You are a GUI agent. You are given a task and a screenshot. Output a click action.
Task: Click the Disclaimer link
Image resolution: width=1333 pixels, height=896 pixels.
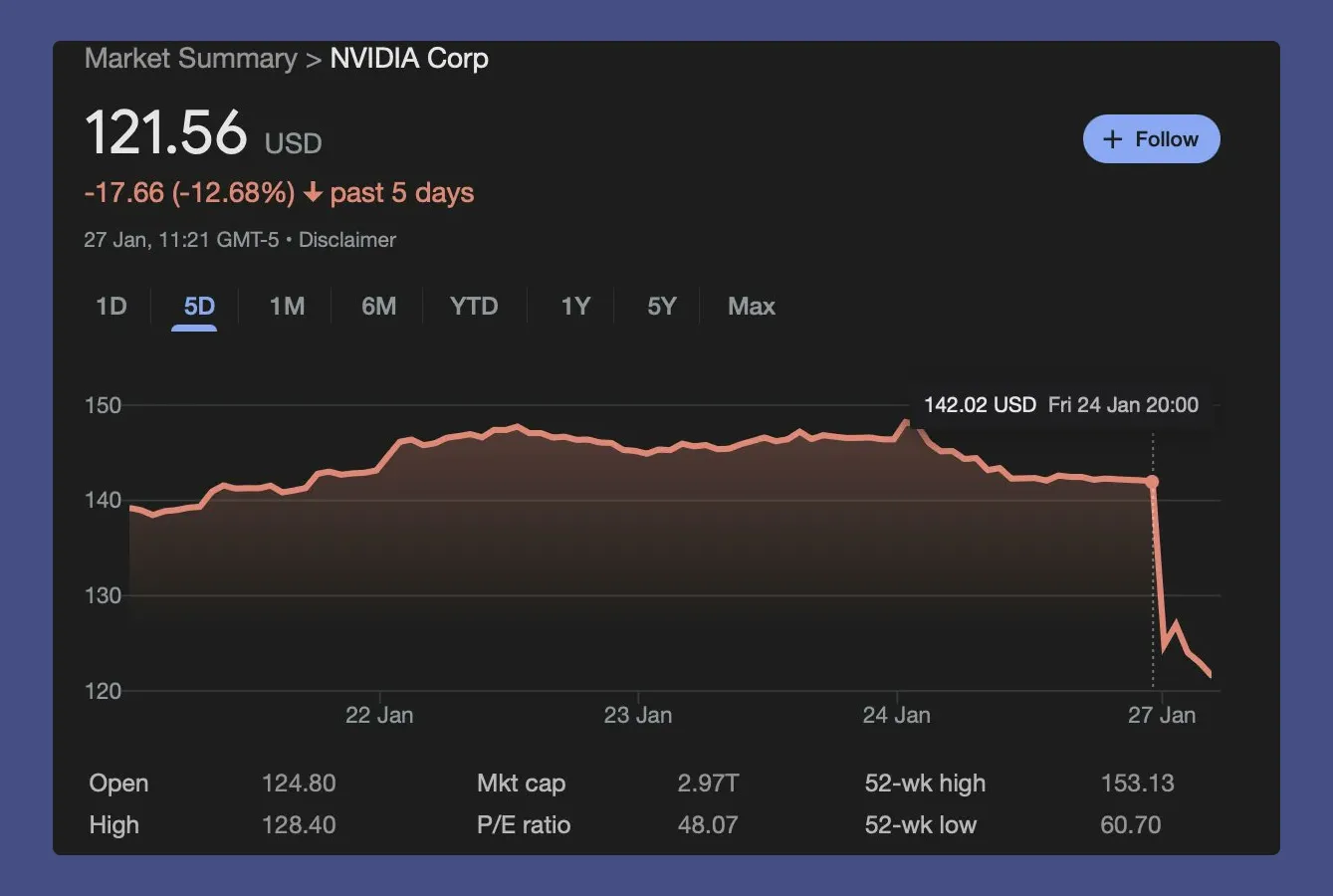pos(347,240)
